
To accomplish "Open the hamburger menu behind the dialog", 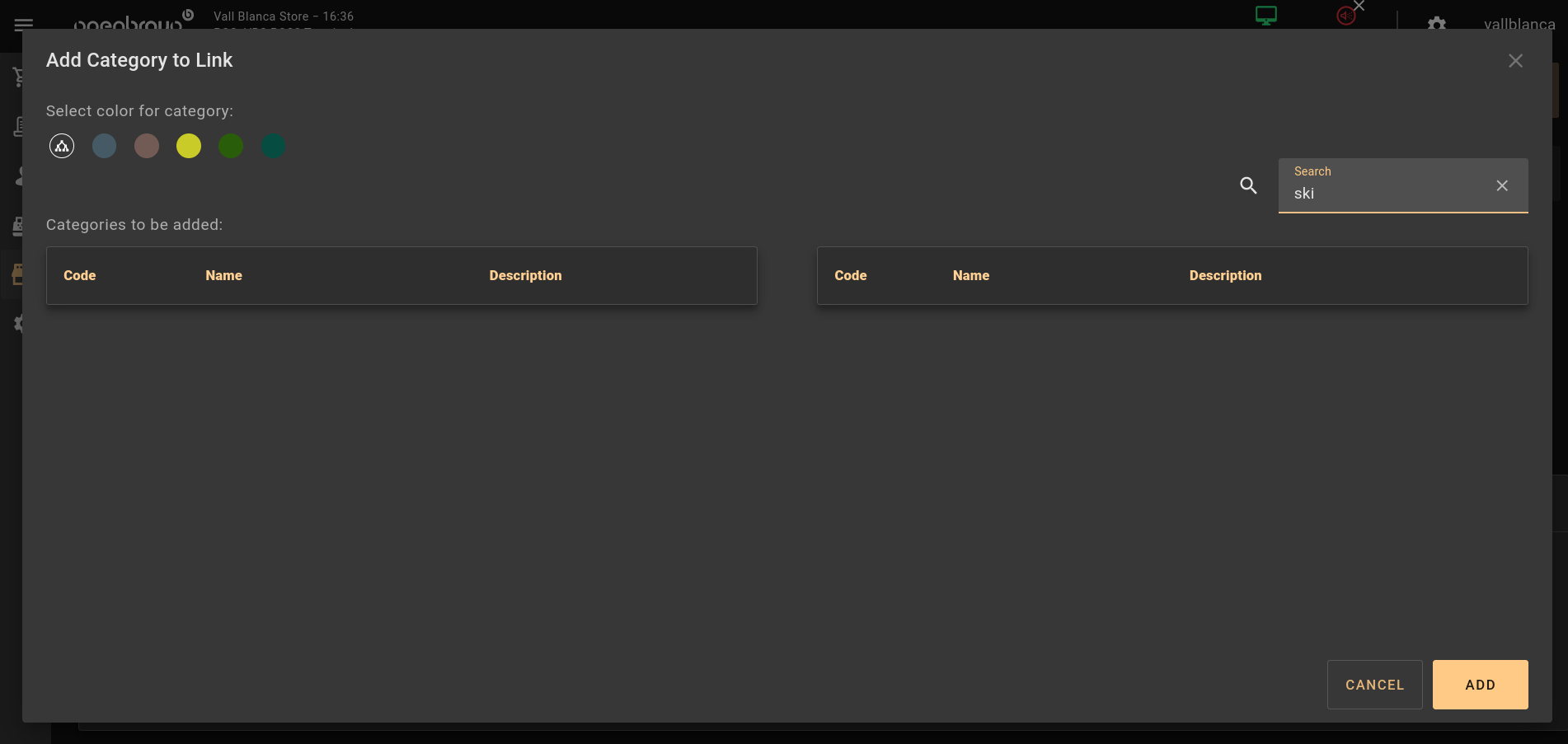I will pyautogui.click(x=24, y=25).
